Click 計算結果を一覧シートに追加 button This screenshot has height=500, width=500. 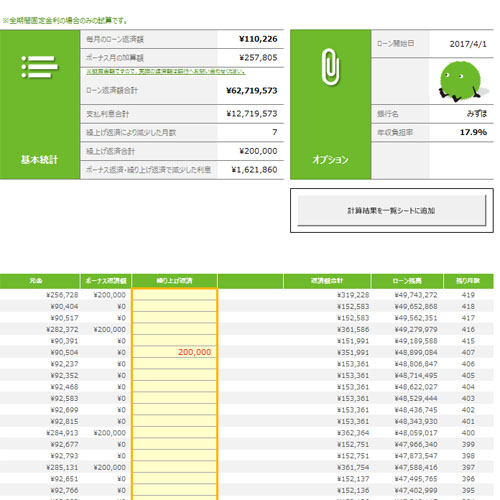[x=392, y=211]
